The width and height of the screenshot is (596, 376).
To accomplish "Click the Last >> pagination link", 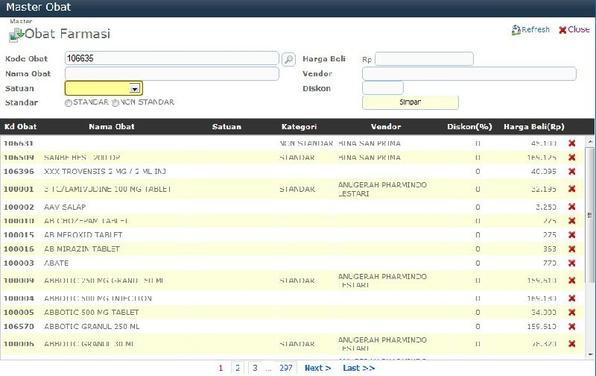I will point(358,368).
